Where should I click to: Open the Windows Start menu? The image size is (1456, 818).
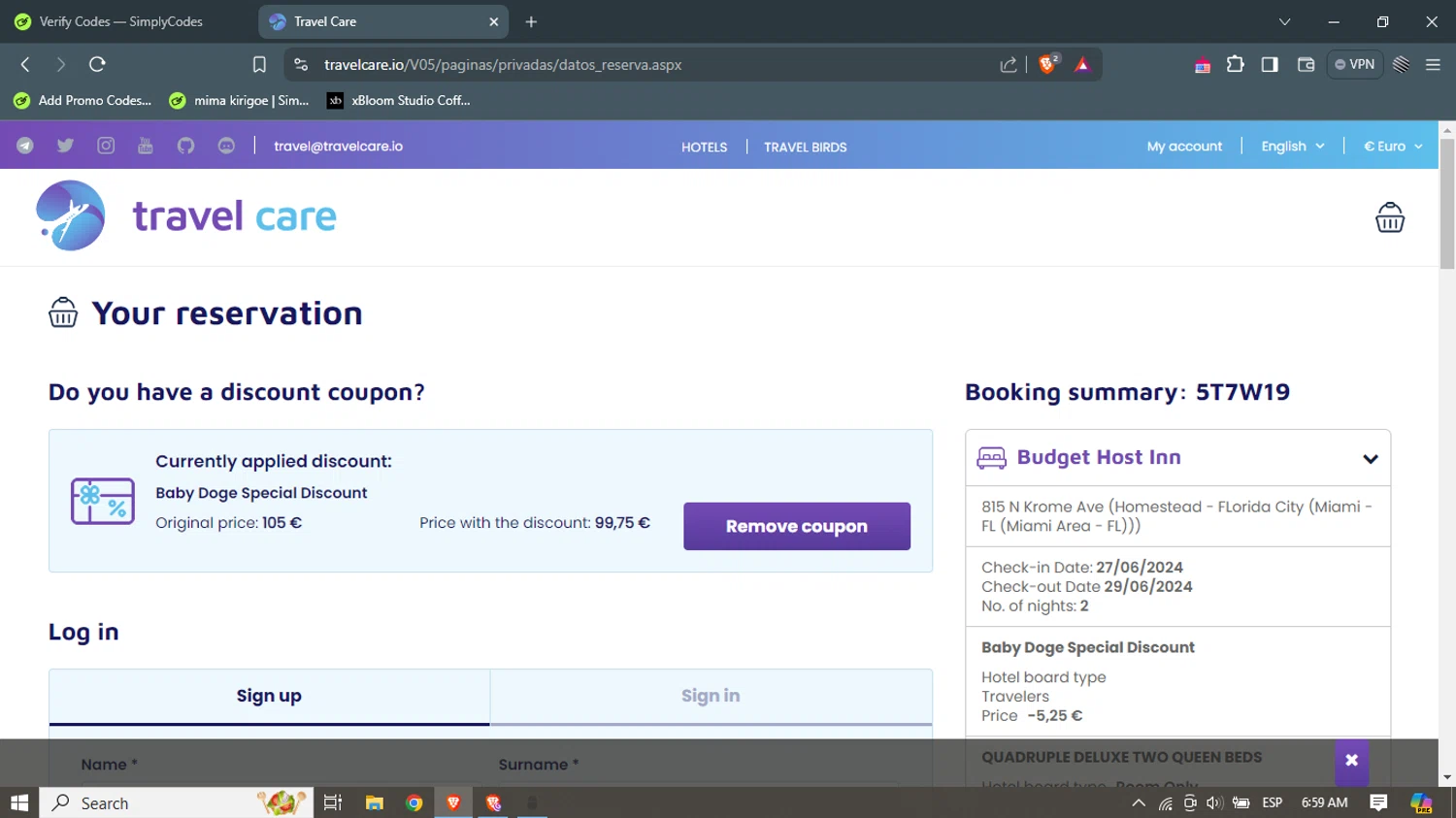pyautogui.click(x=19, y=802)
